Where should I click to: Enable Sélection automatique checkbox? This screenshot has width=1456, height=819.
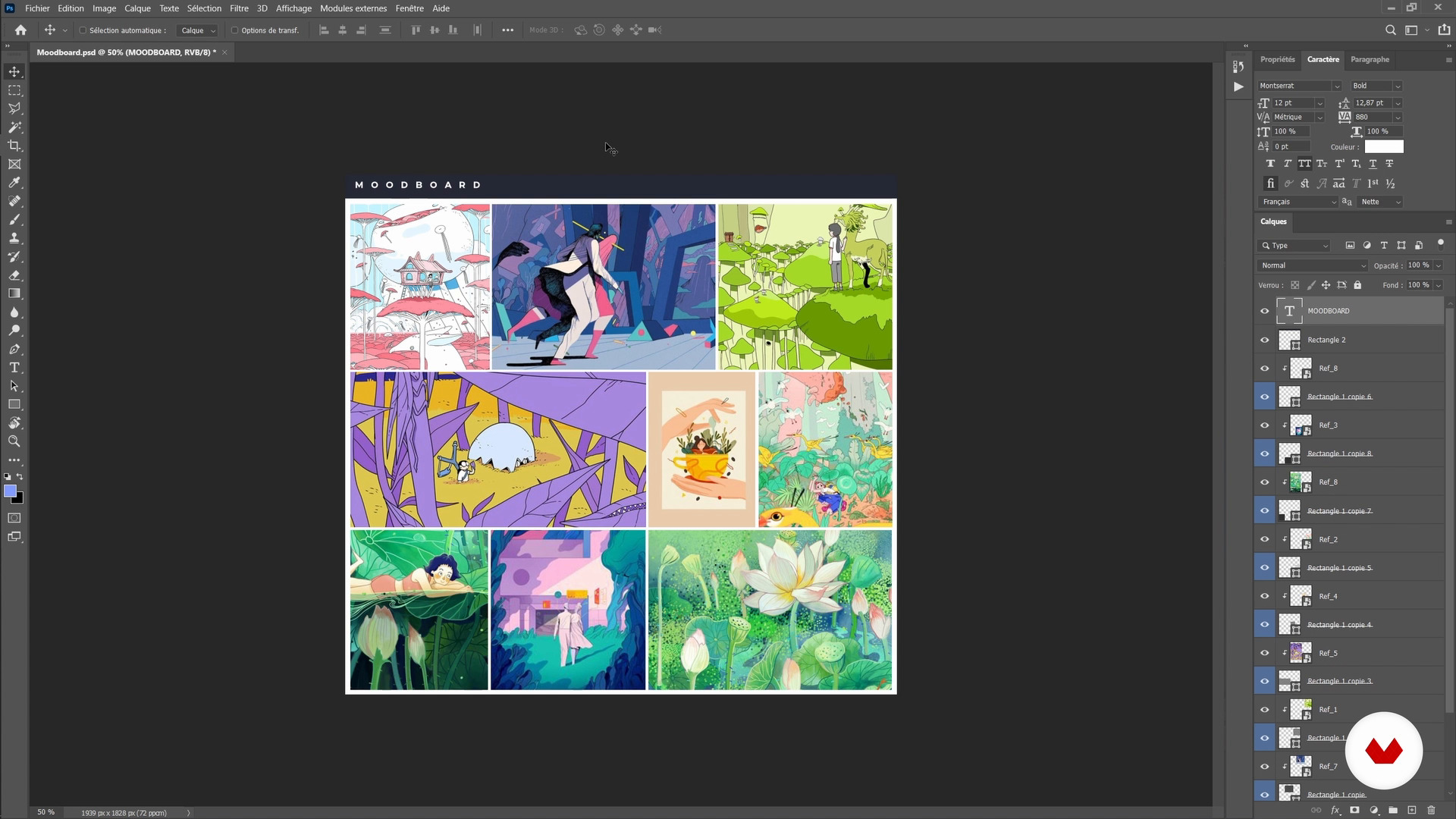(83, 30)
